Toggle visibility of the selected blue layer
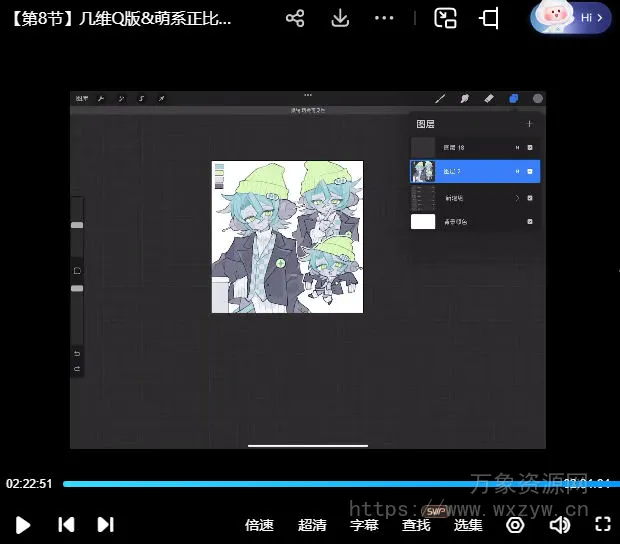 (x=530, y=172)
